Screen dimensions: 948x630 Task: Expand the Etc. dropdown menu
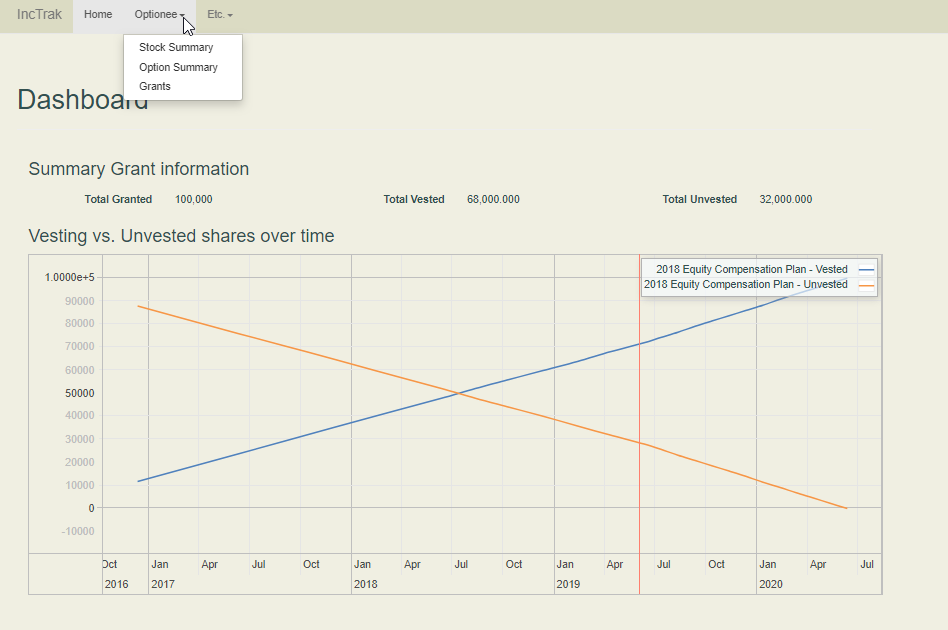(x=219, y=15)
